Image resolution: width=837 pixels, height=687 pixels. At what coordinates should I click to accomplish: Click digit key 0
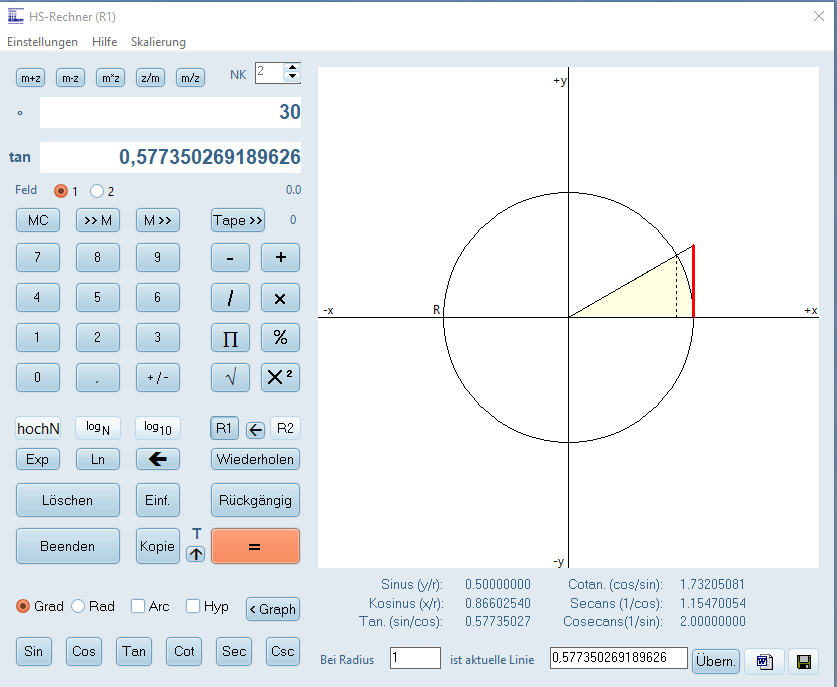pos(38,378)
